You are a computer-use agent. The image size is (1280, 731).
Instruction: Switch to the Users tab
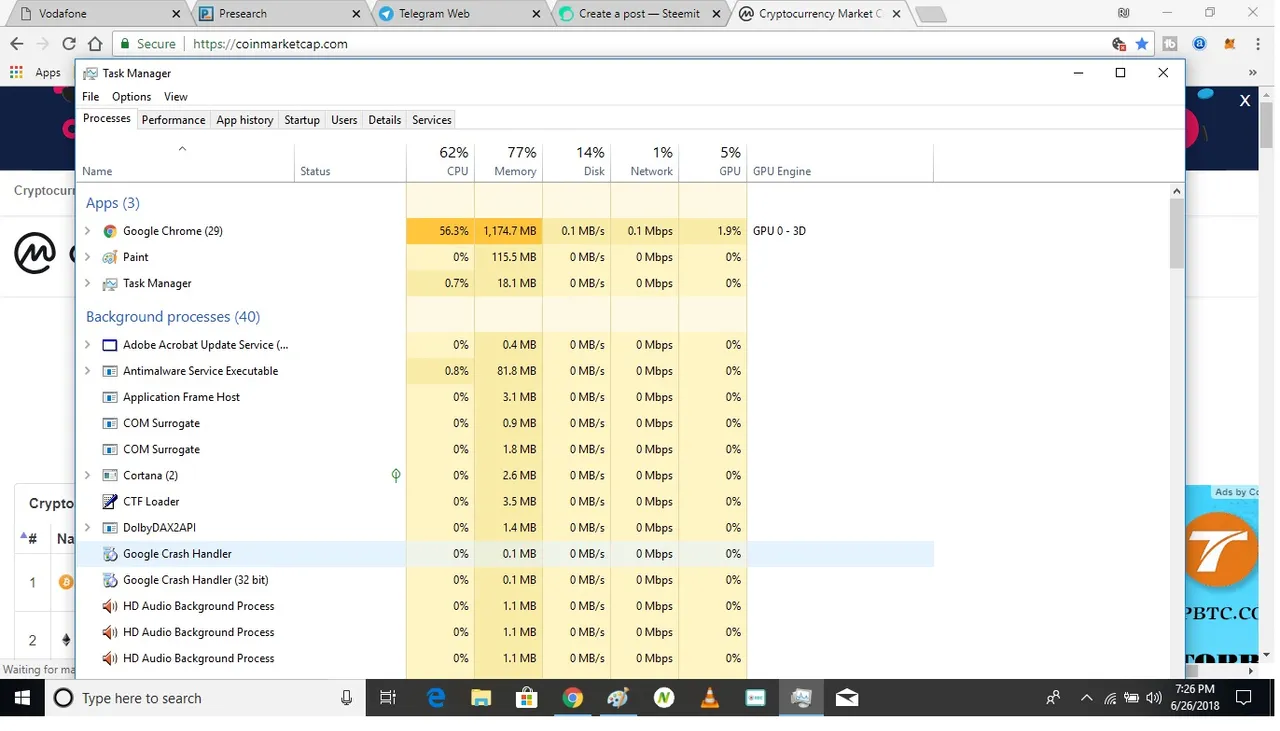(x=344, y=120)
